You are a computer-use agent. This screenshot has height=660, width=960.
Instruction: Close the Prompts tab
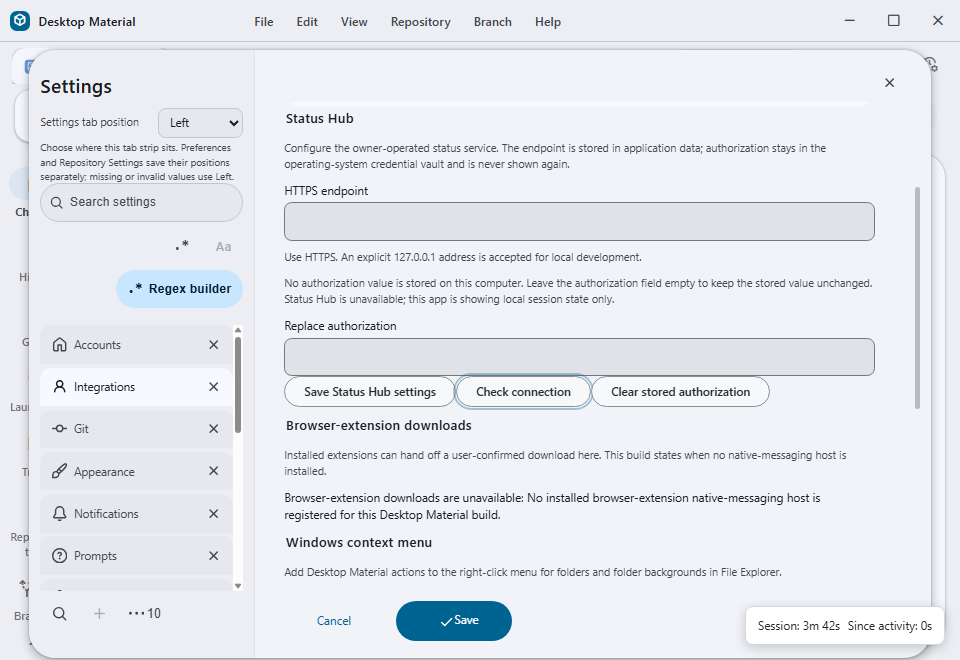click(214, 556)
